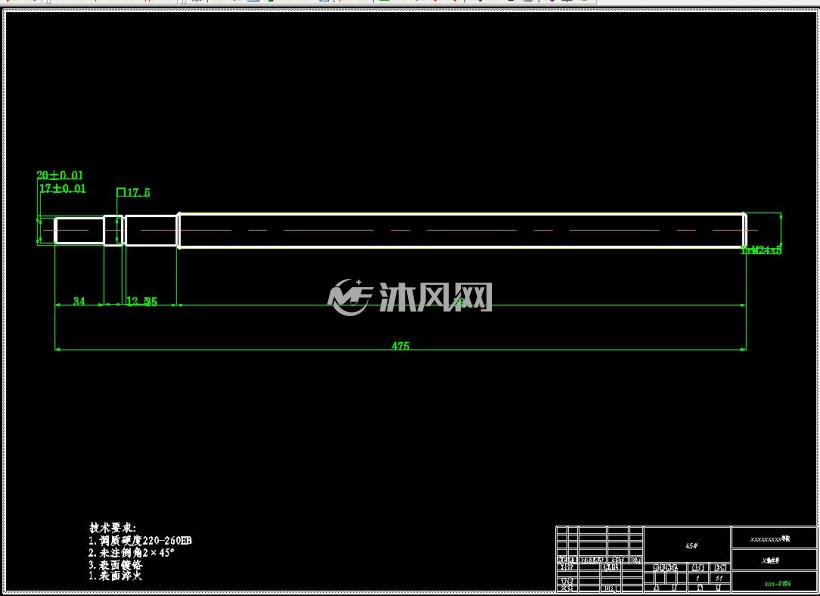The image size is (820, 596).
Task: Click the leftmost stepped shaft end segment
Action: pos(79,231)
